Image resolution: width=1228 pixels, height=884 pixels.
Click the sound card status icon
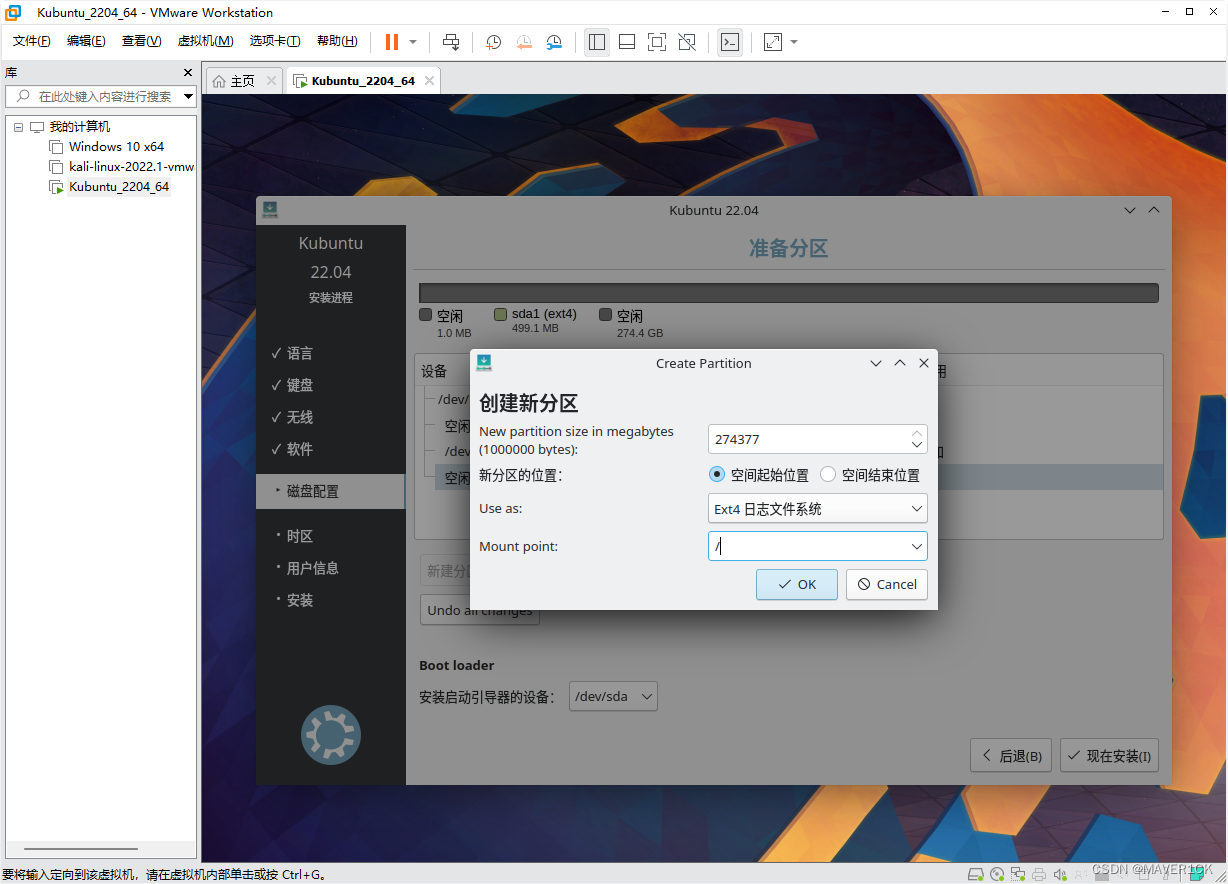(x=1060, y=874)
